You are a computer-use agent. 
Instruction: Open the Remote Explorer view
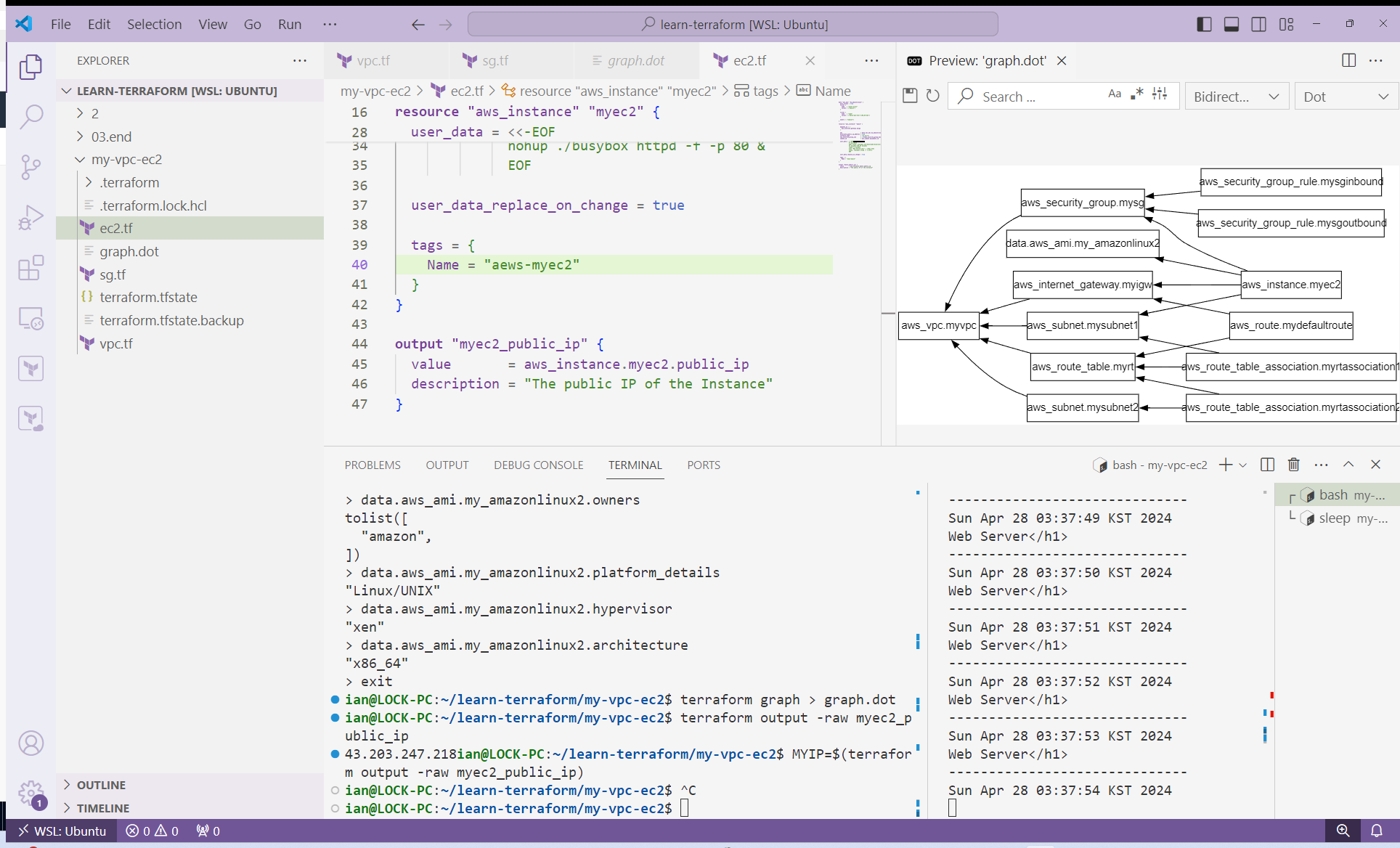(30, 318)
